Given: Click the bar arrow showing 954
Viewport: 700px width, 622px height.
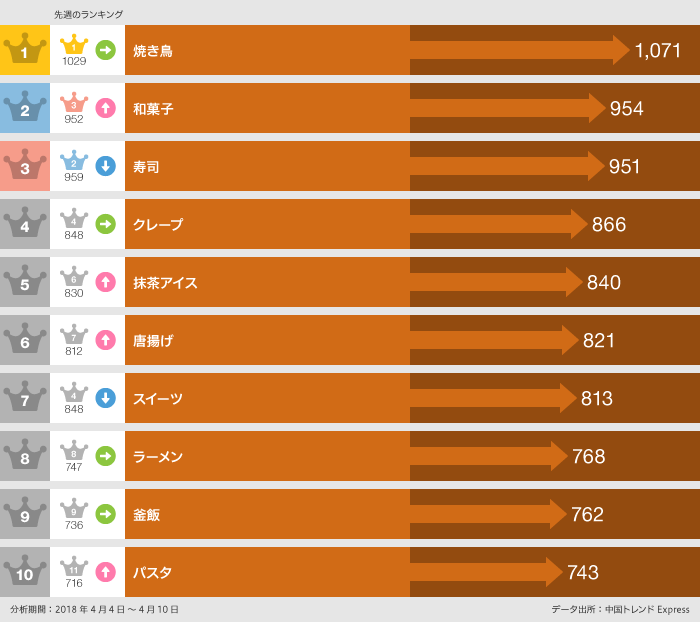Looking at the screenshot, I should (x=508, y=108).
